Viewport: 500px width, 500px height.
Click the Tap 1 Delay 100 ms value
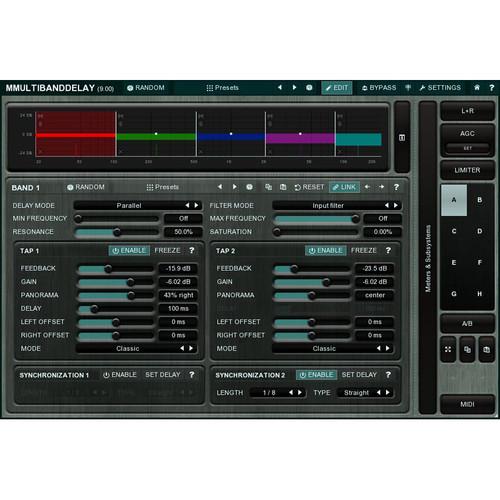coord(178,308)
